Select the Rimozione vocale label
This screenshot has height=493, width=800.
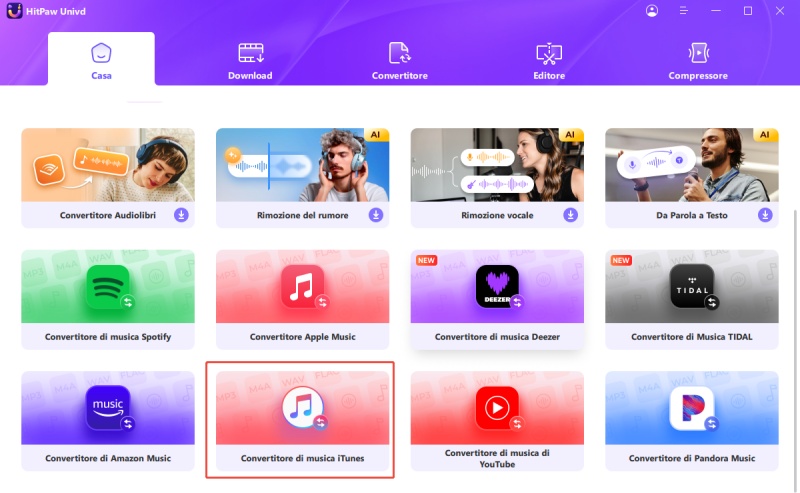point(497,215)
